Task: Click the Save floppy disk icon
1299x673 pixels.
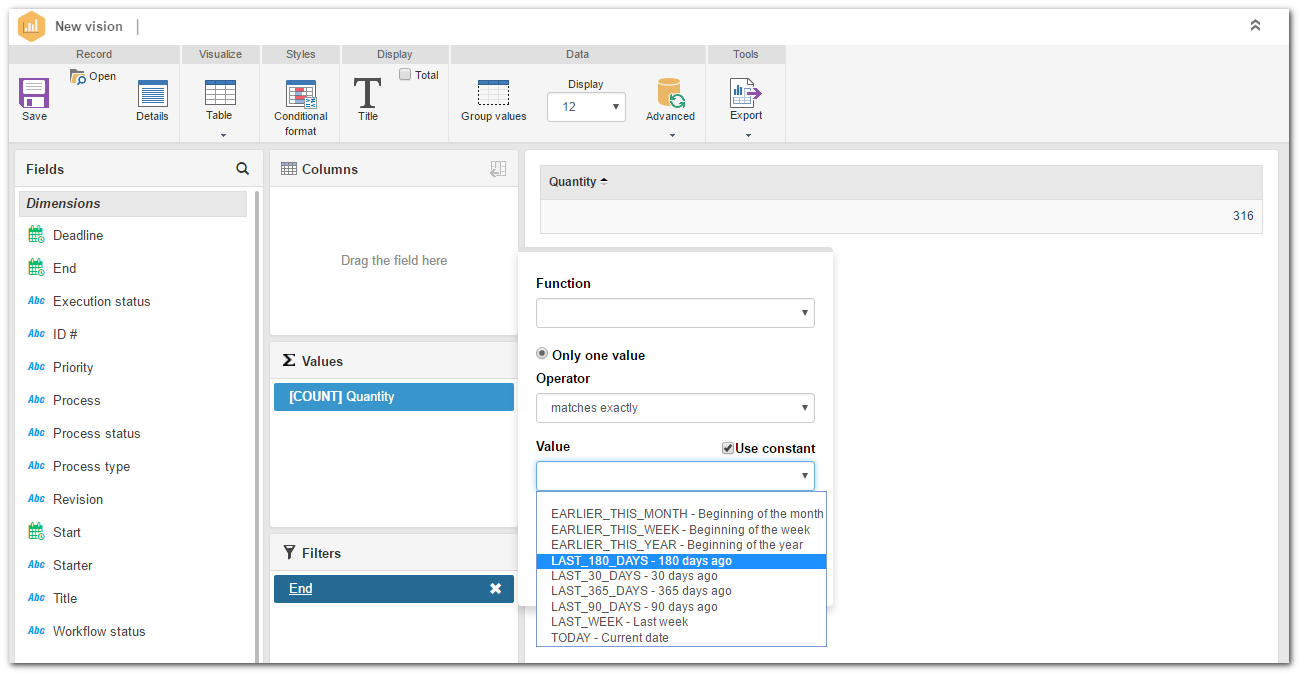Action: pos(34,94)
